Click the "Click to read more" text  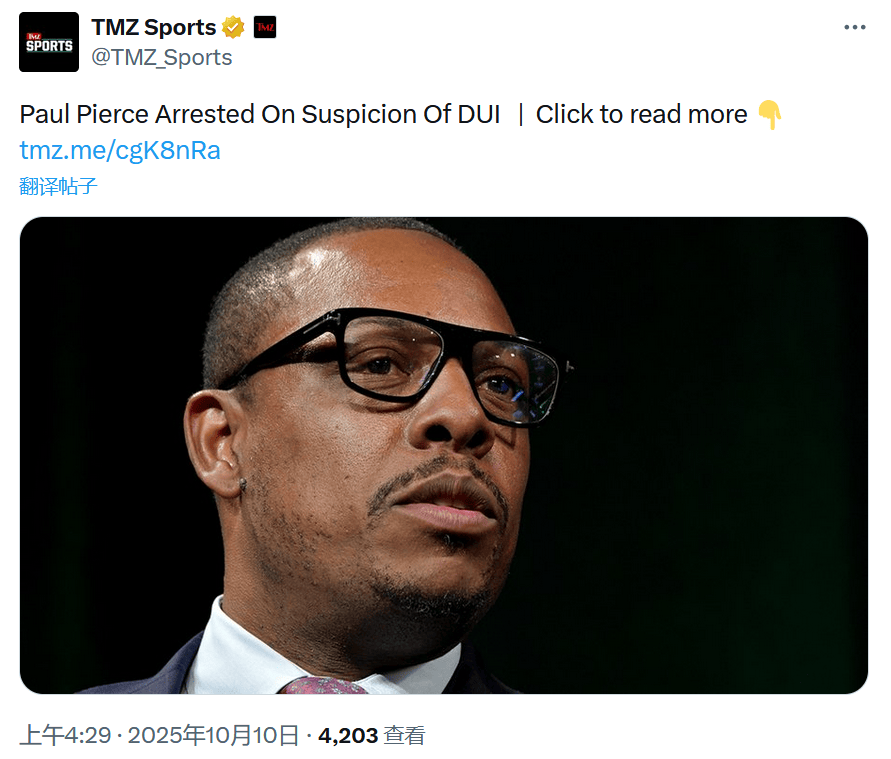[x=642, y=114]
